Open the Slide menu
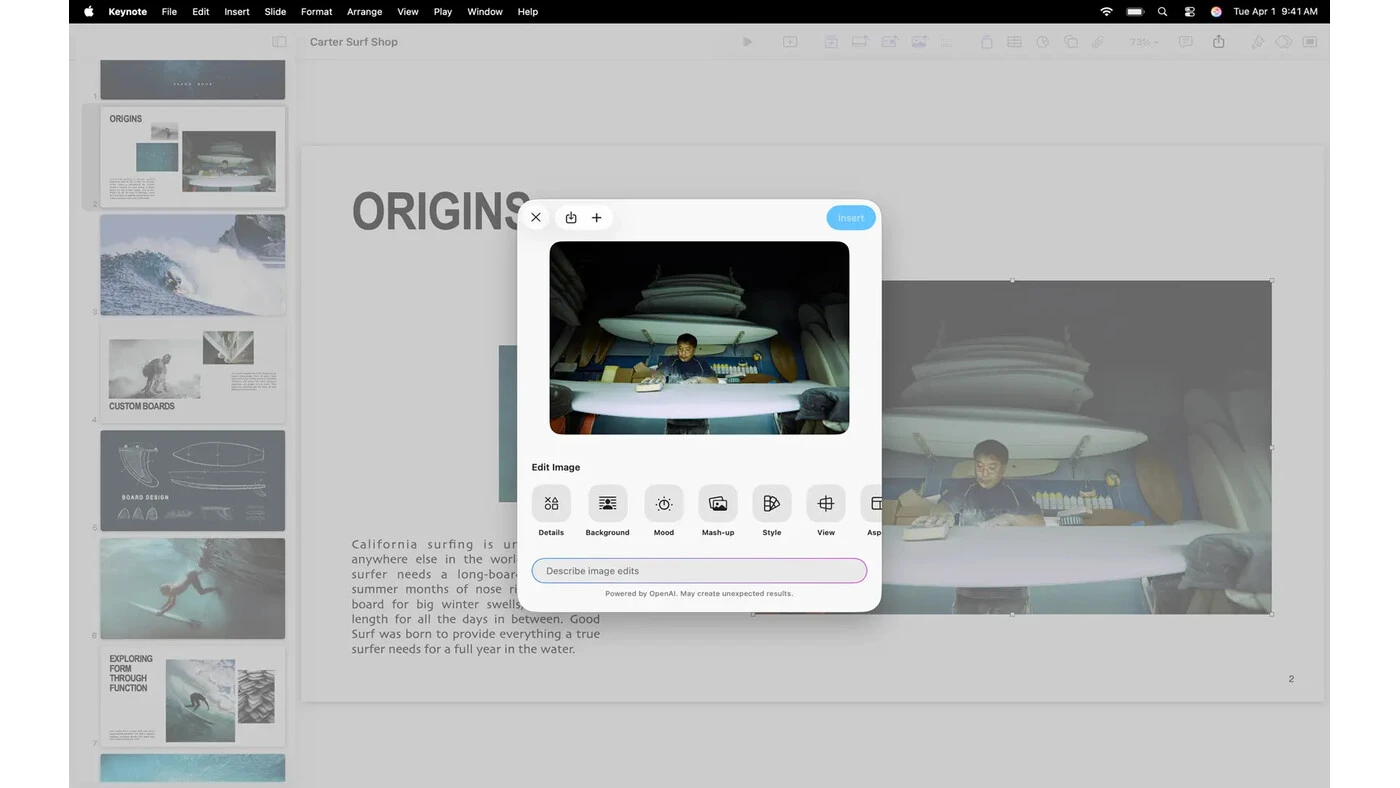 275,12
